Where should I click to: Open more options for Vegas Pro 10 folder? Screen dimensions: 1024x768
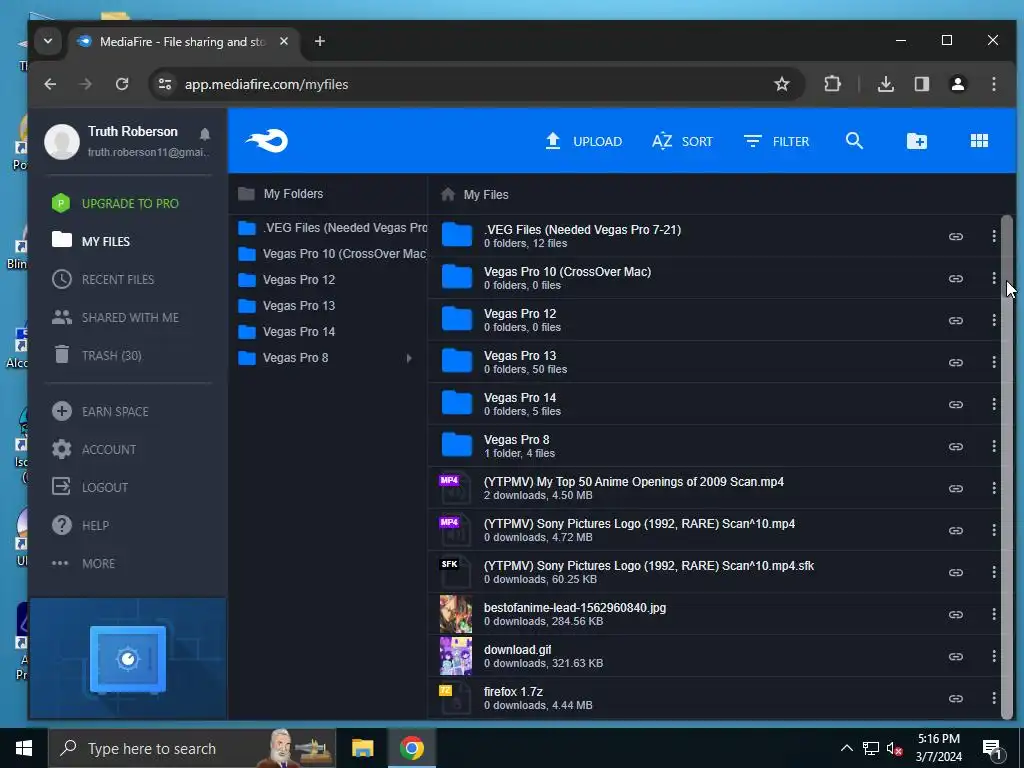[994, 278]
